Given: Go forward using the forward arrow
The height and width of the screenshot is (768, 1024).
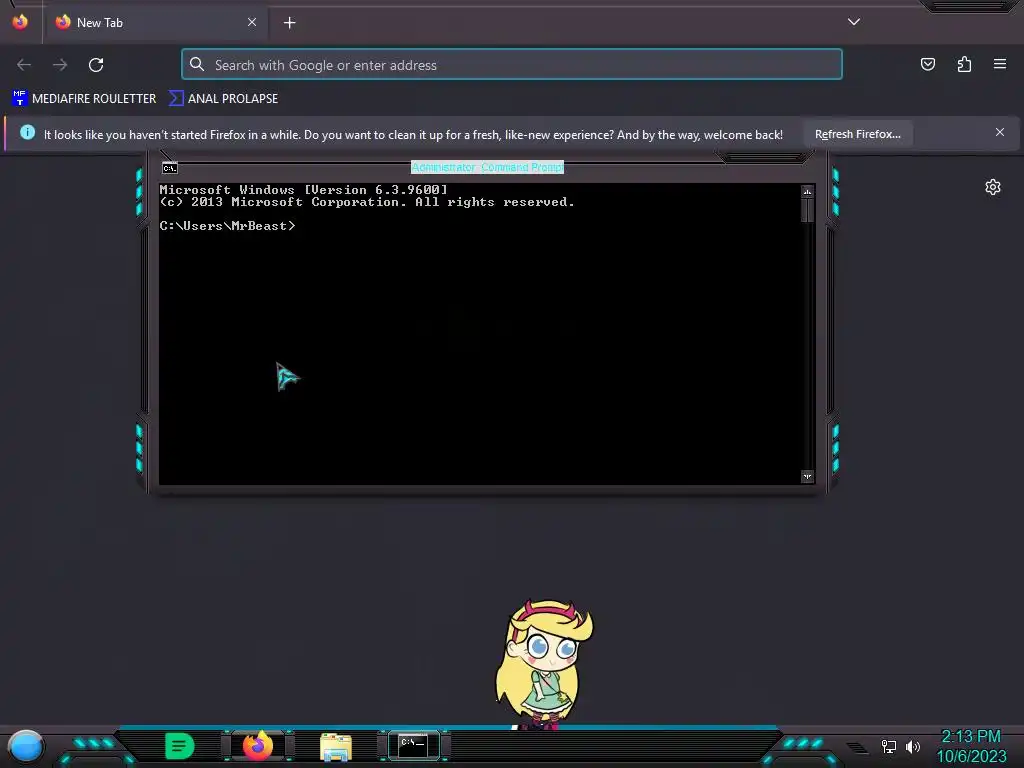Looking at the screenshot, I should point(60,65).
